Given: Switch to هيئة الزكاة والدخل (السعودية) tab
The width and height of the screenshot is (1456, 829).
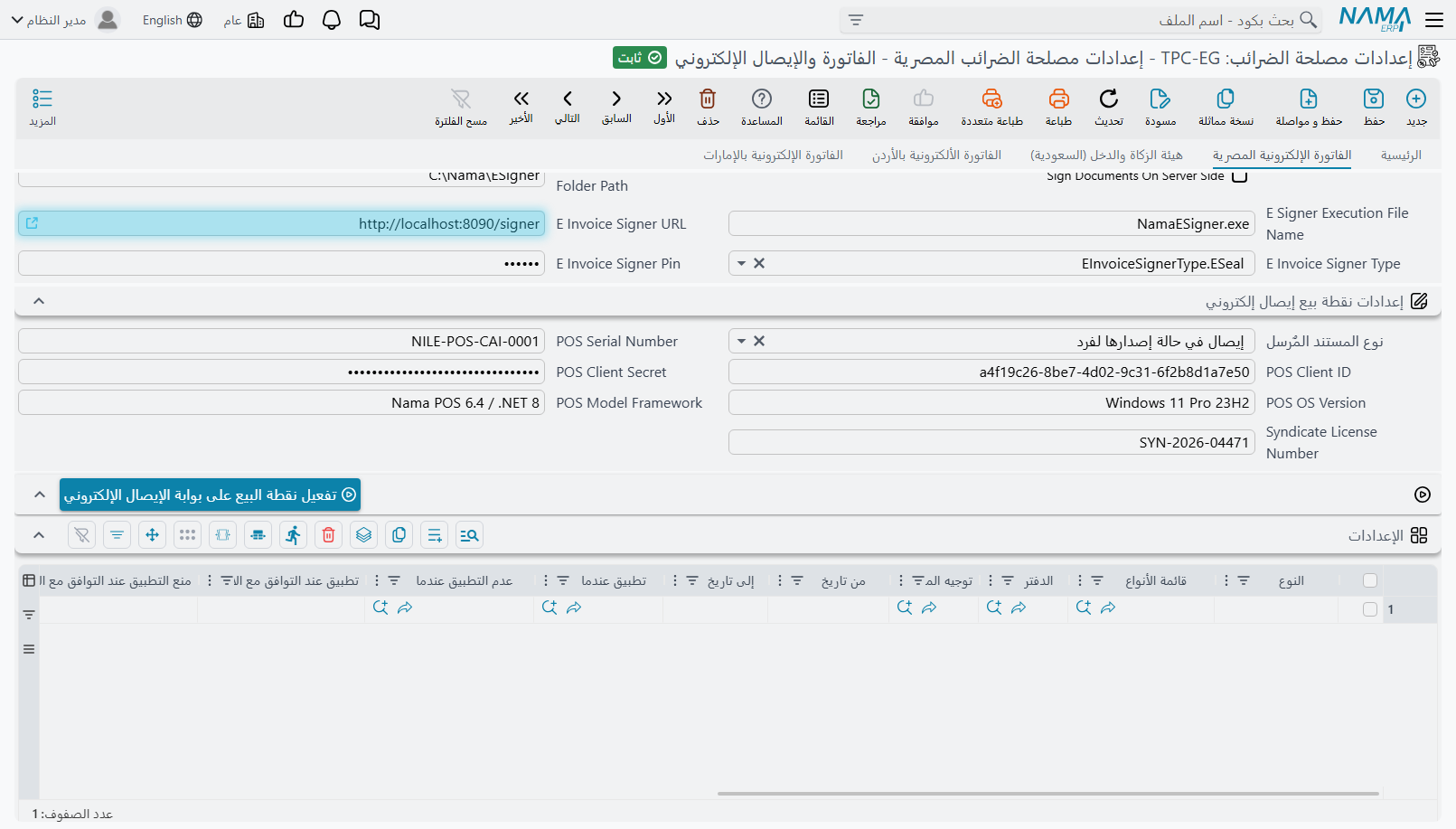Looking at the screenshot, I should point(1106,155).
